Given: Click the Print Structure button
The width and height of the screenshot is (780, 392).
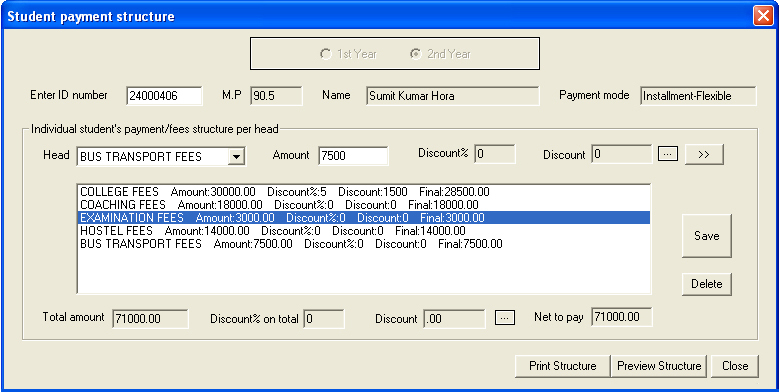Looking at the screenshot, I should tap(563, 366).
